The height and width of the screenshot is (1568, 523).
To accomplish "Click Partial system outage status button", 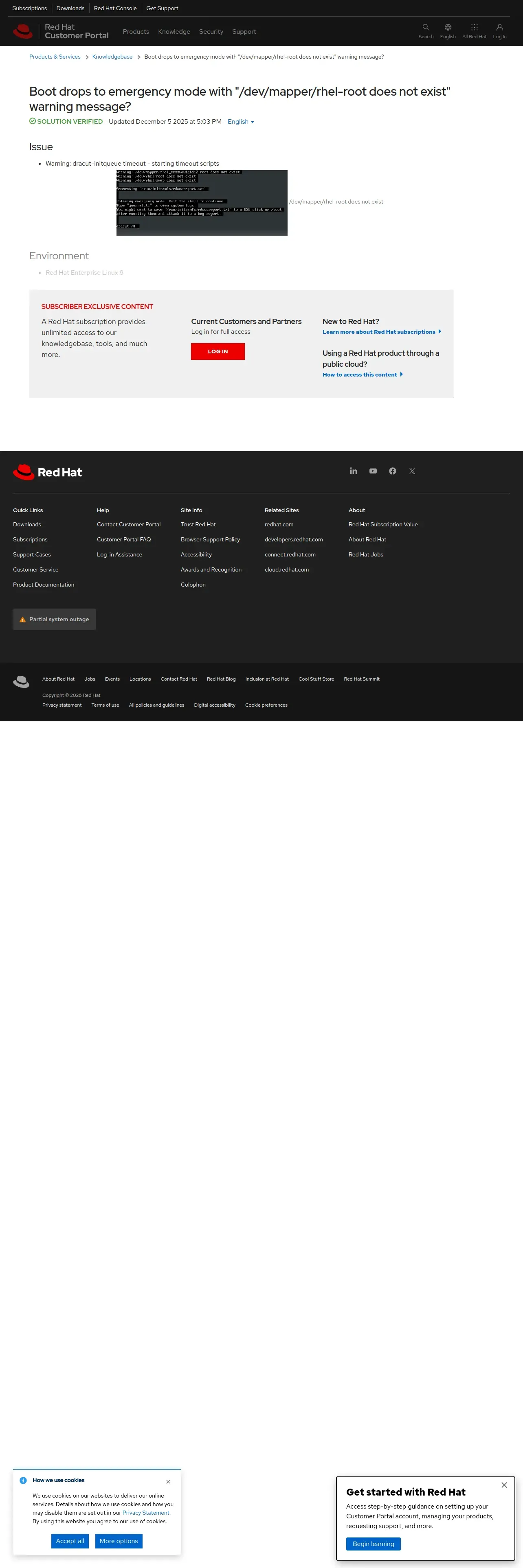I will click(54, 619).
